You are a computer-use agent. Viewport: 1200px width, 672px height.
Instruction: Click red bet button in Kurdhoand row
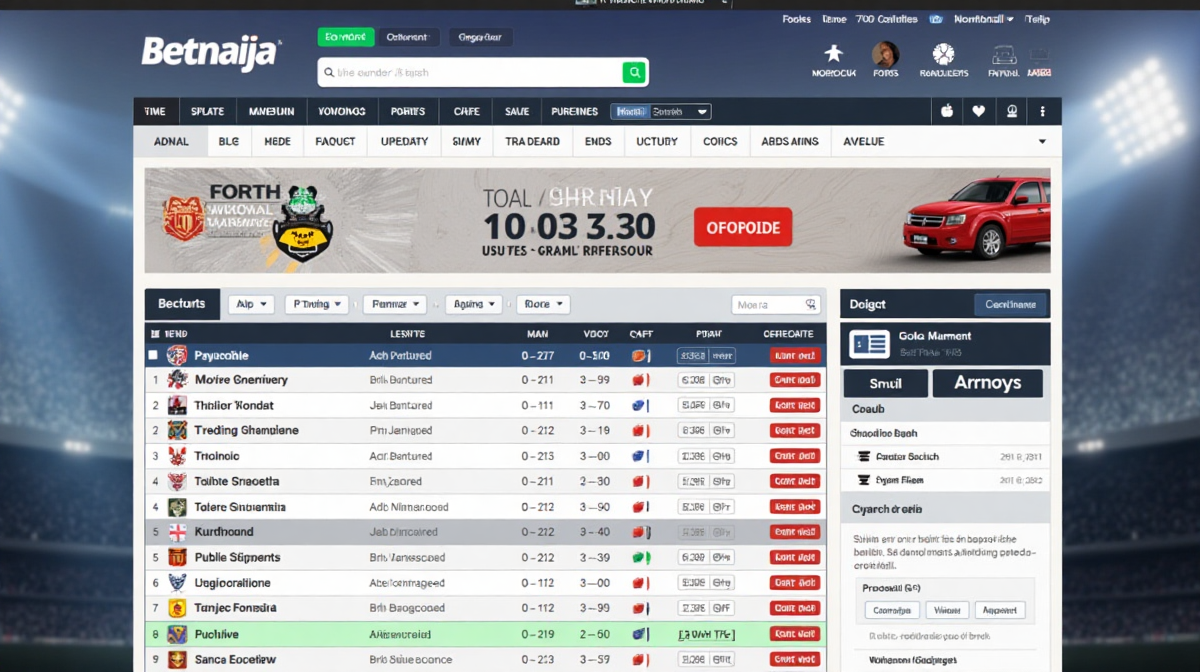pos(795,532)
